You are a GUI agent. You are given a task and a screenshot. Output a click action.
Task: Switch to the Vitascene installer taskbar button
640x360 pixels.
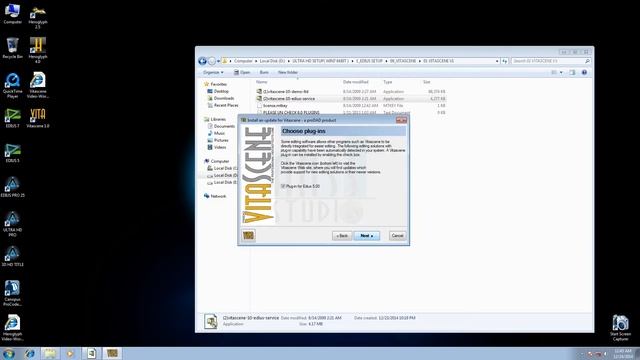point(112,353)
